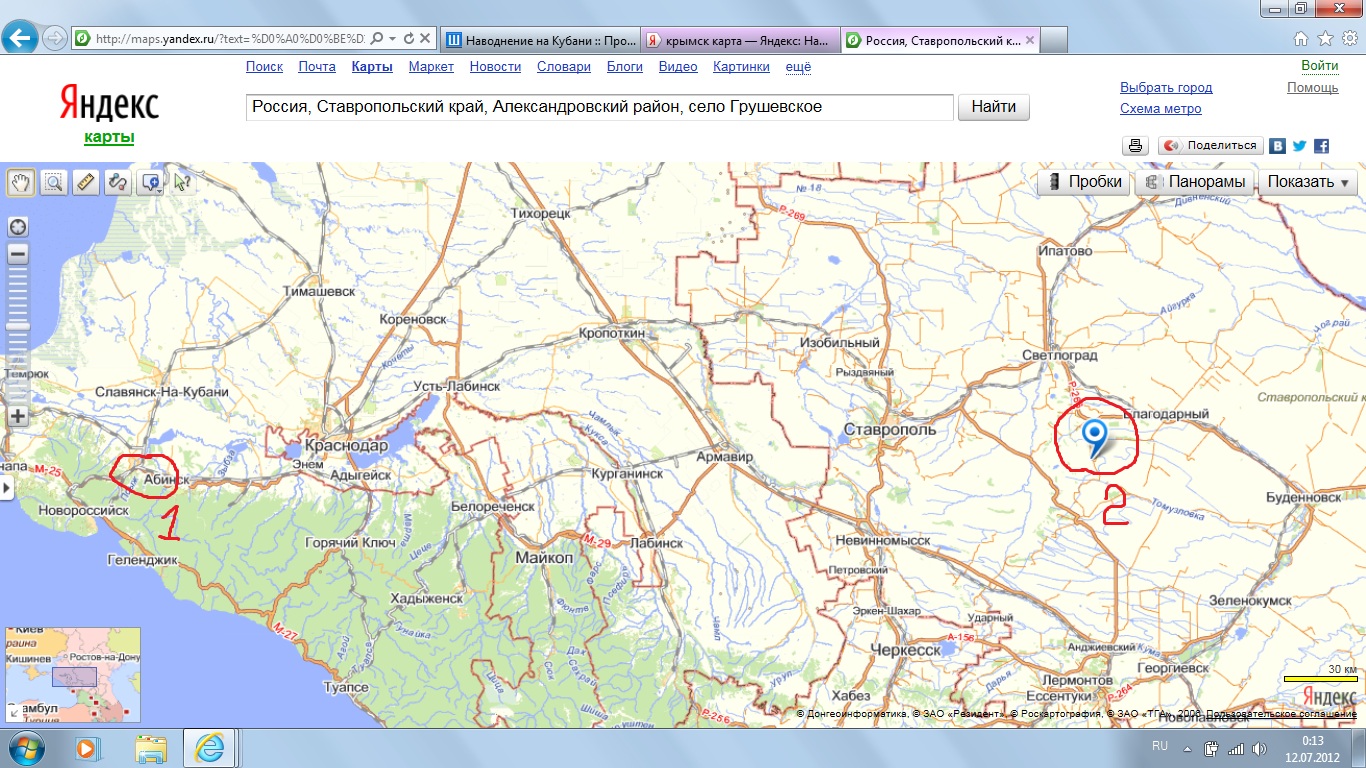The width and height of the screenshot is (1366, 768).
Task: Open Windows Media Player from taskbar
Action: [88, 747]
